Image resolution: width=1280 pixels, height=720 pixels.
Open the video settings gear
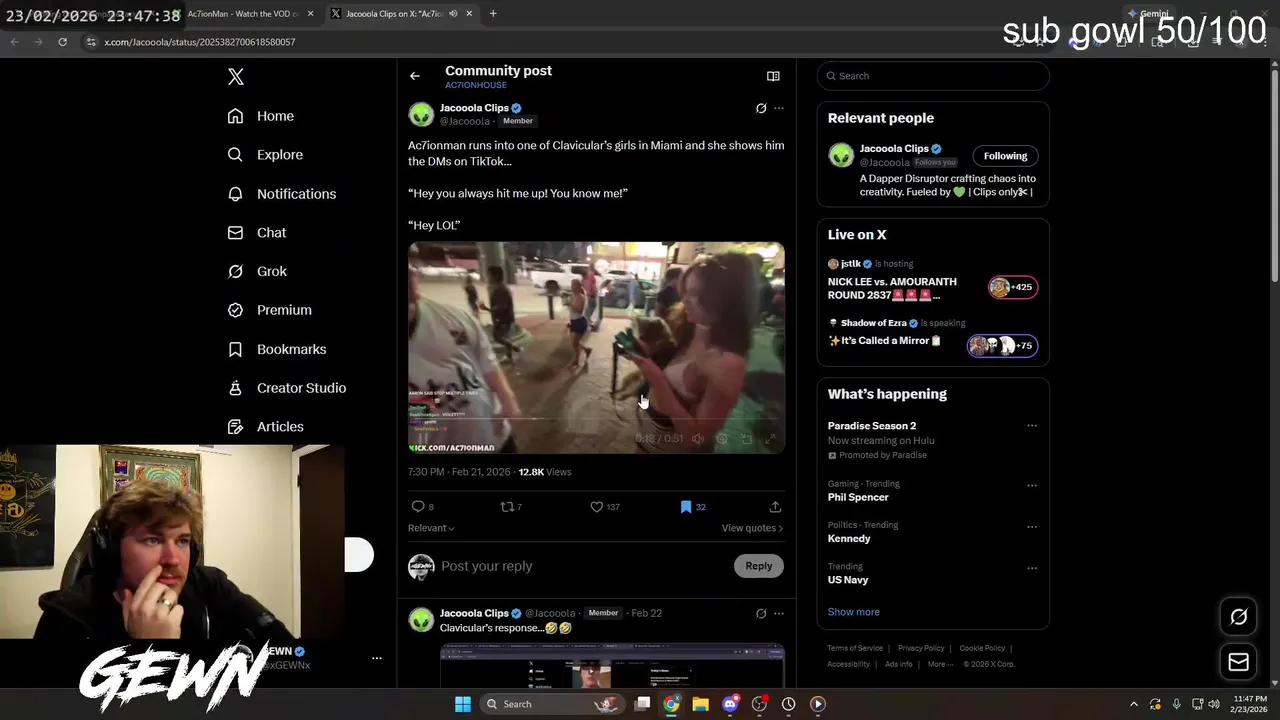point(722,438)
